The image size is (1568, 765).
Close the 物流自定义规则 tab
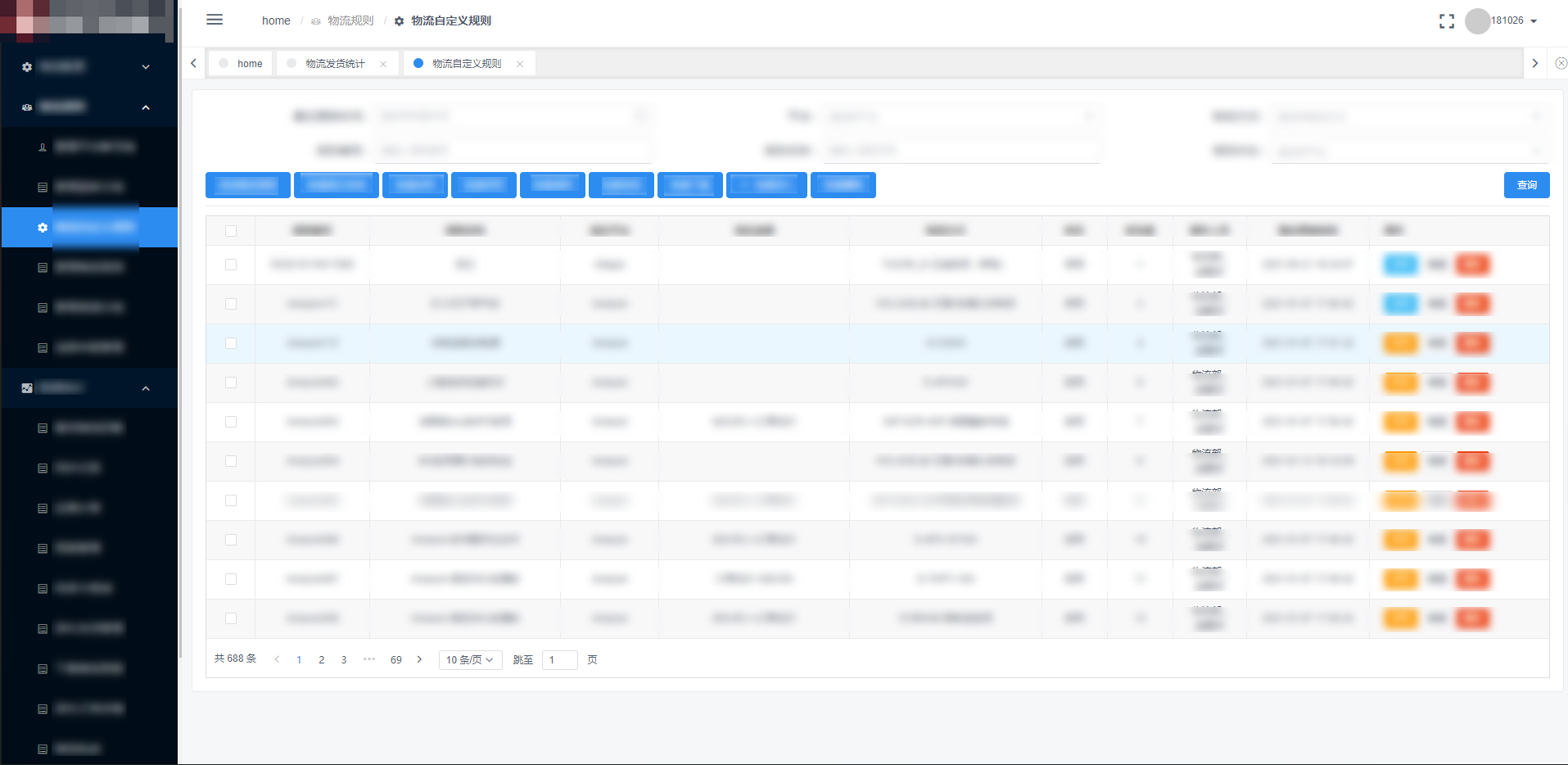(x=520, y=64)
